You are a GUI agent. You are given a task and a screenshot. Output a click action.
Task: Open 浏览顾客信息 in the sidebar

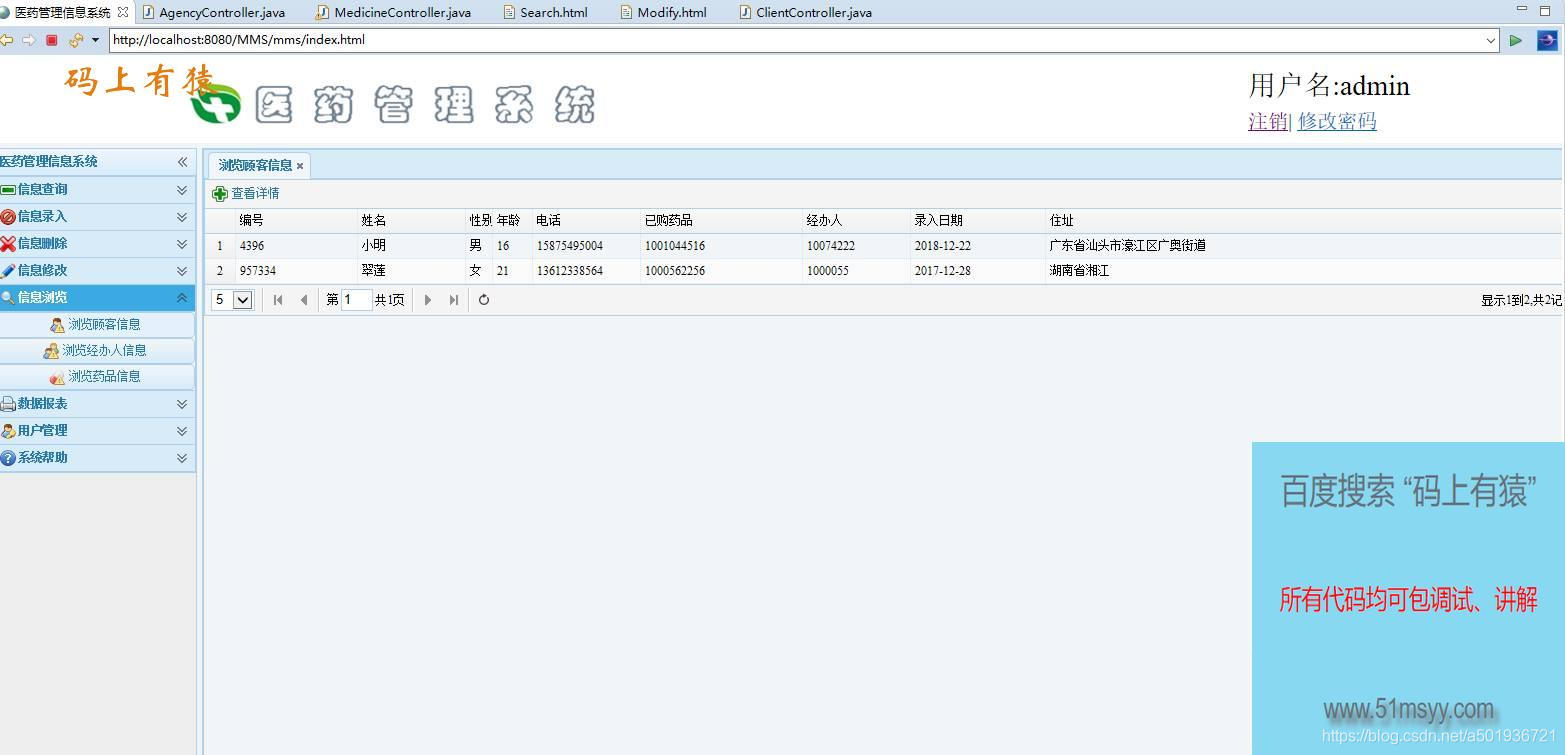(x=97, y=324)
